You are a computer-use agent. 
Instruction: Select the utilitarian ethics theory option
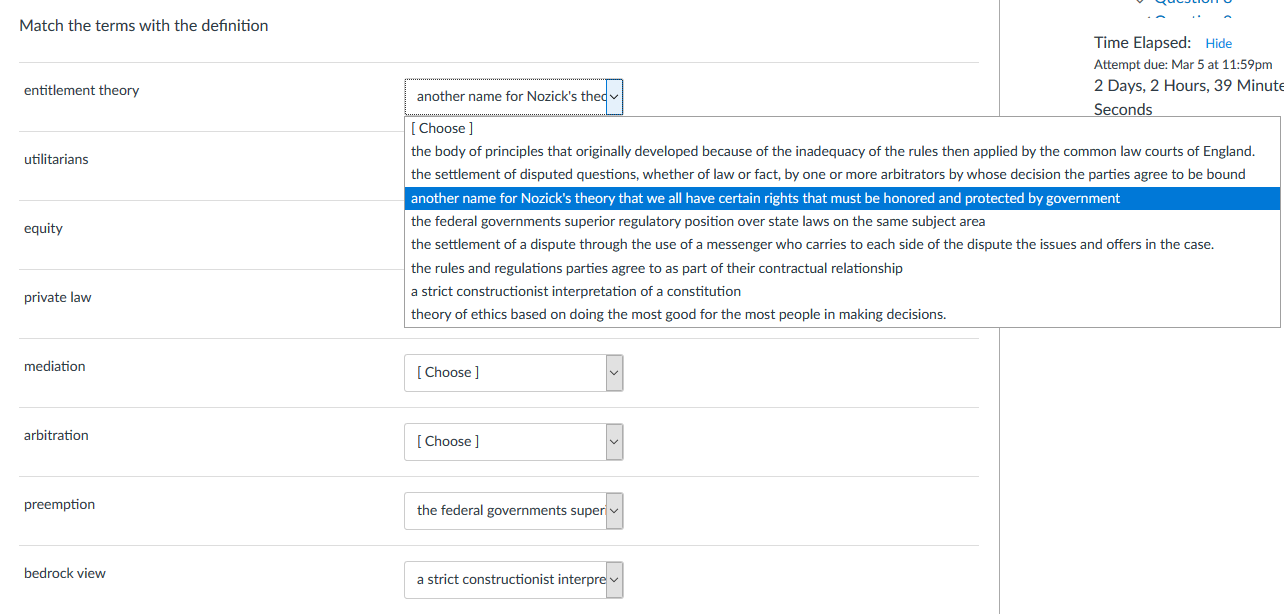coord(678,314)
